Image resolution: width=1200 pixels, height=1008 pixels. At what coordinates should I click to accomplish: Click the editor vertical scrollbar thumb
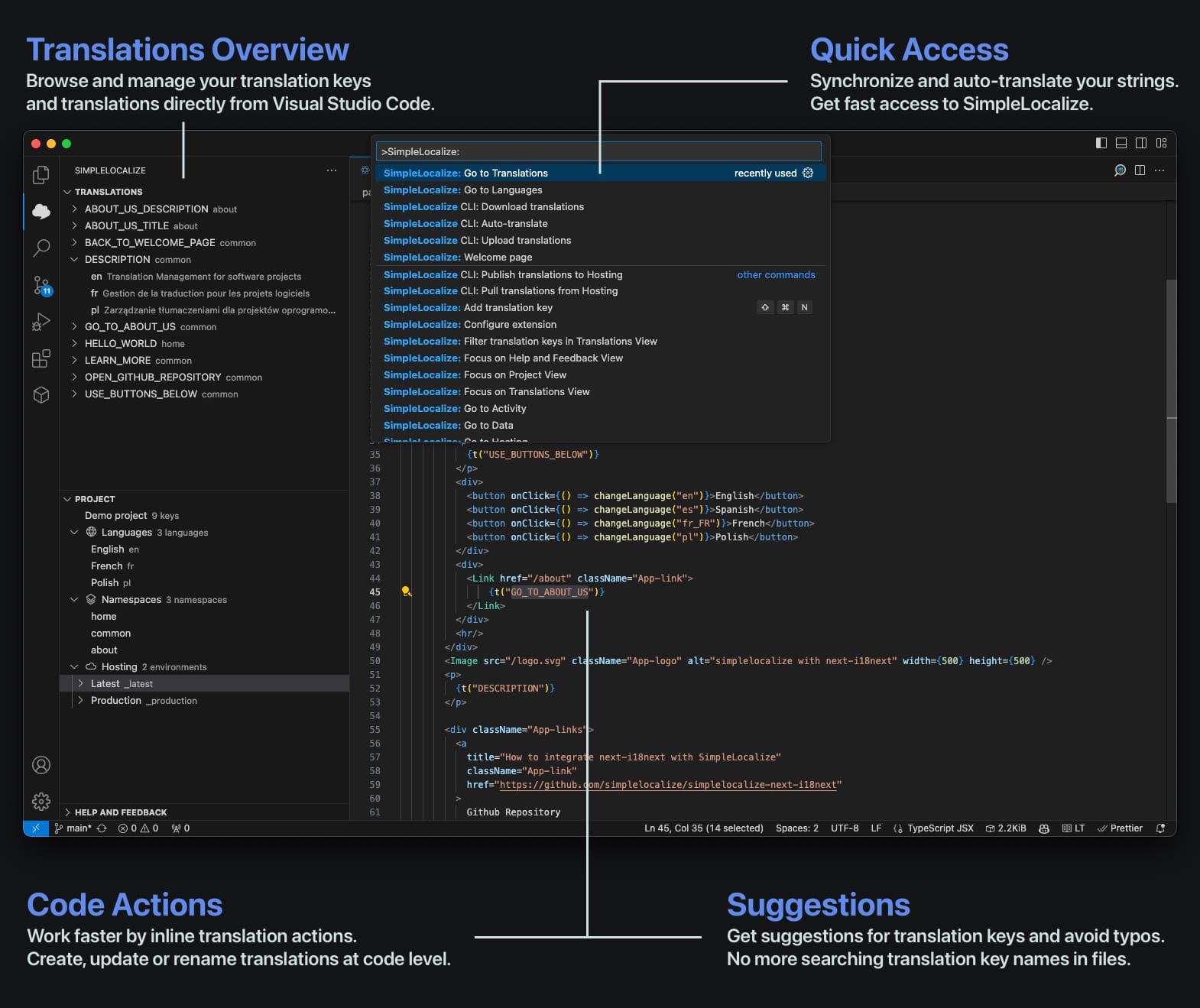coord(1171,391)
